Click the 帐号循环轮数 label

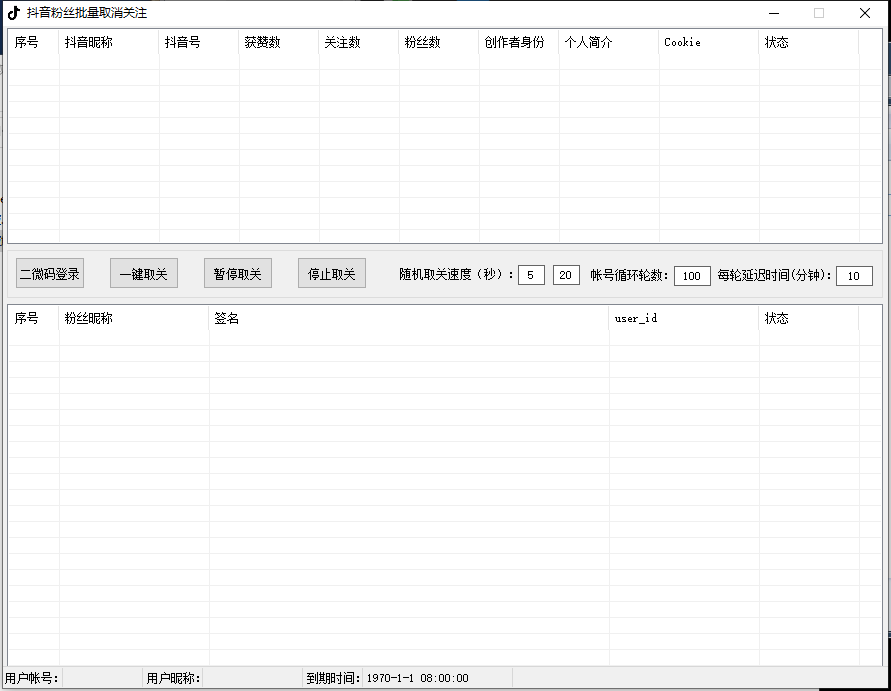pyautogui.click(x=630, y=275)
